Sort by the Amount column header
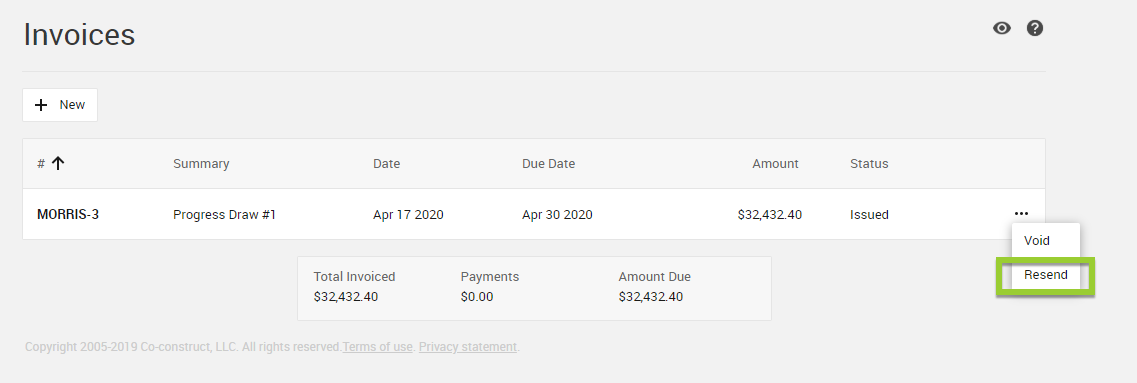The height and width of the screenshot is (383, 1137). pos(775,164)
